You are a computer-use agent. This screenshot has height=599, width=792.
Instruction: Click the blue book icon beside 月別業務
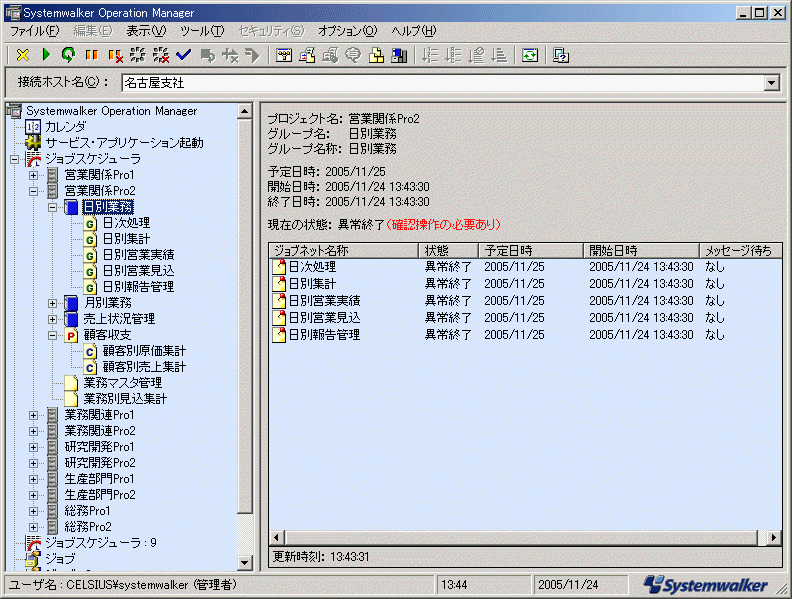point(71,304)
